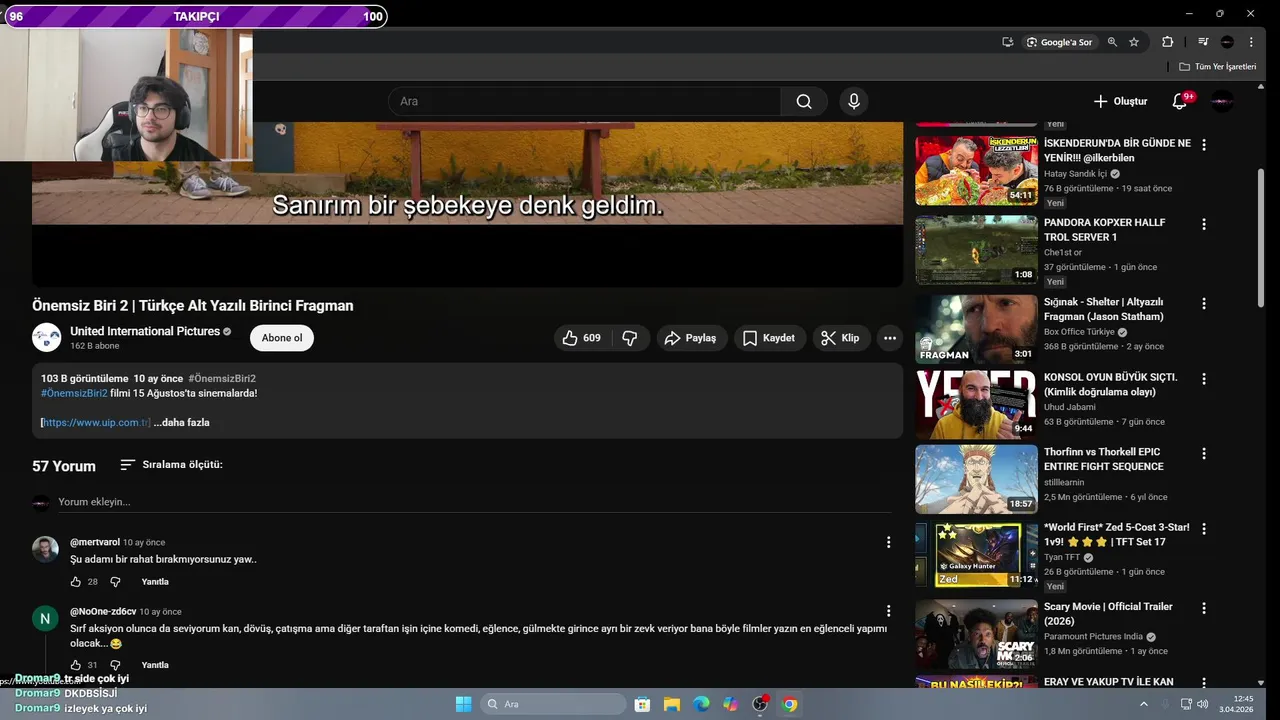Viewport: 1280px width, 720px height.
Task: Open more actions menu beside Klip
Action: click(890, 338)
